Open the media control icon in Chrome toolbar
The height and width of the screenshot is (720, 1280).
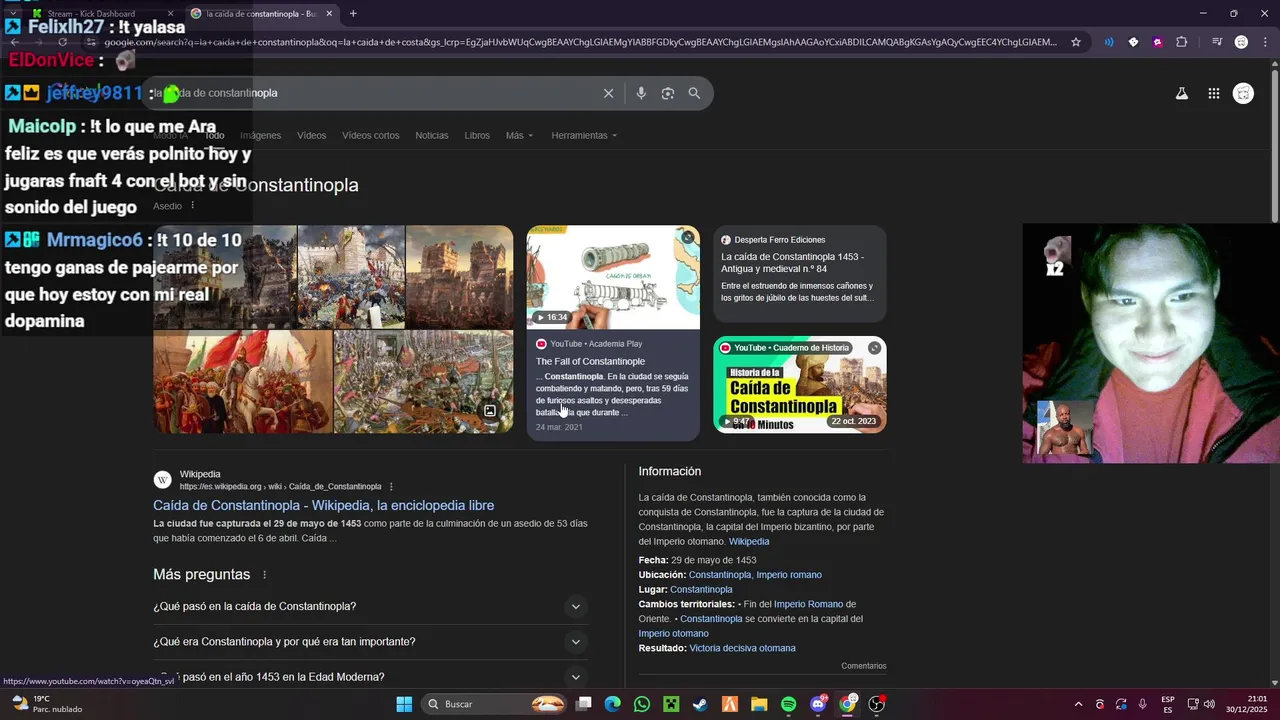tap(1217, 42)
